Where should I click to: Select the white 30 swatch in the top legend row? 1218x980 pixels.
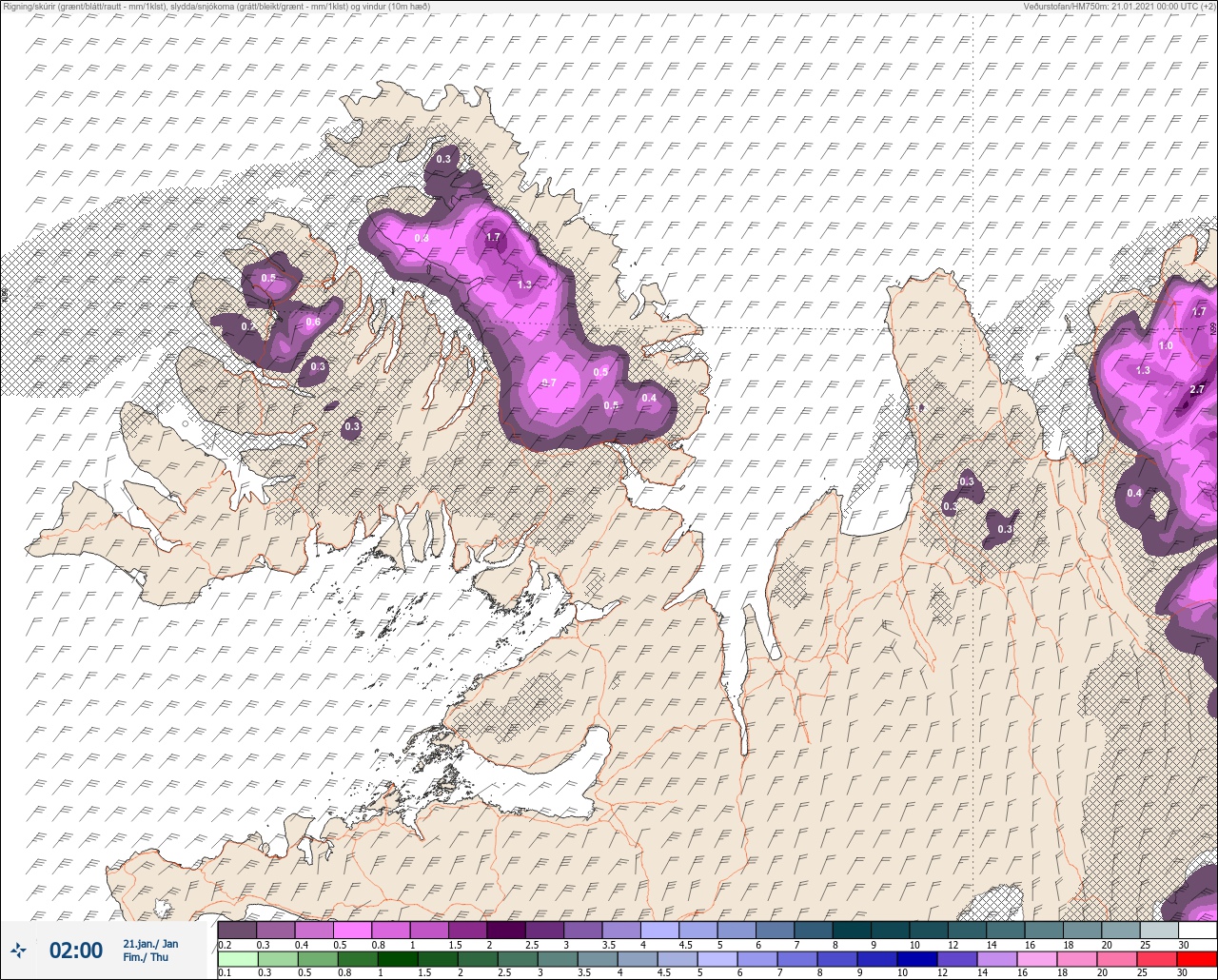click(1197, 930)
